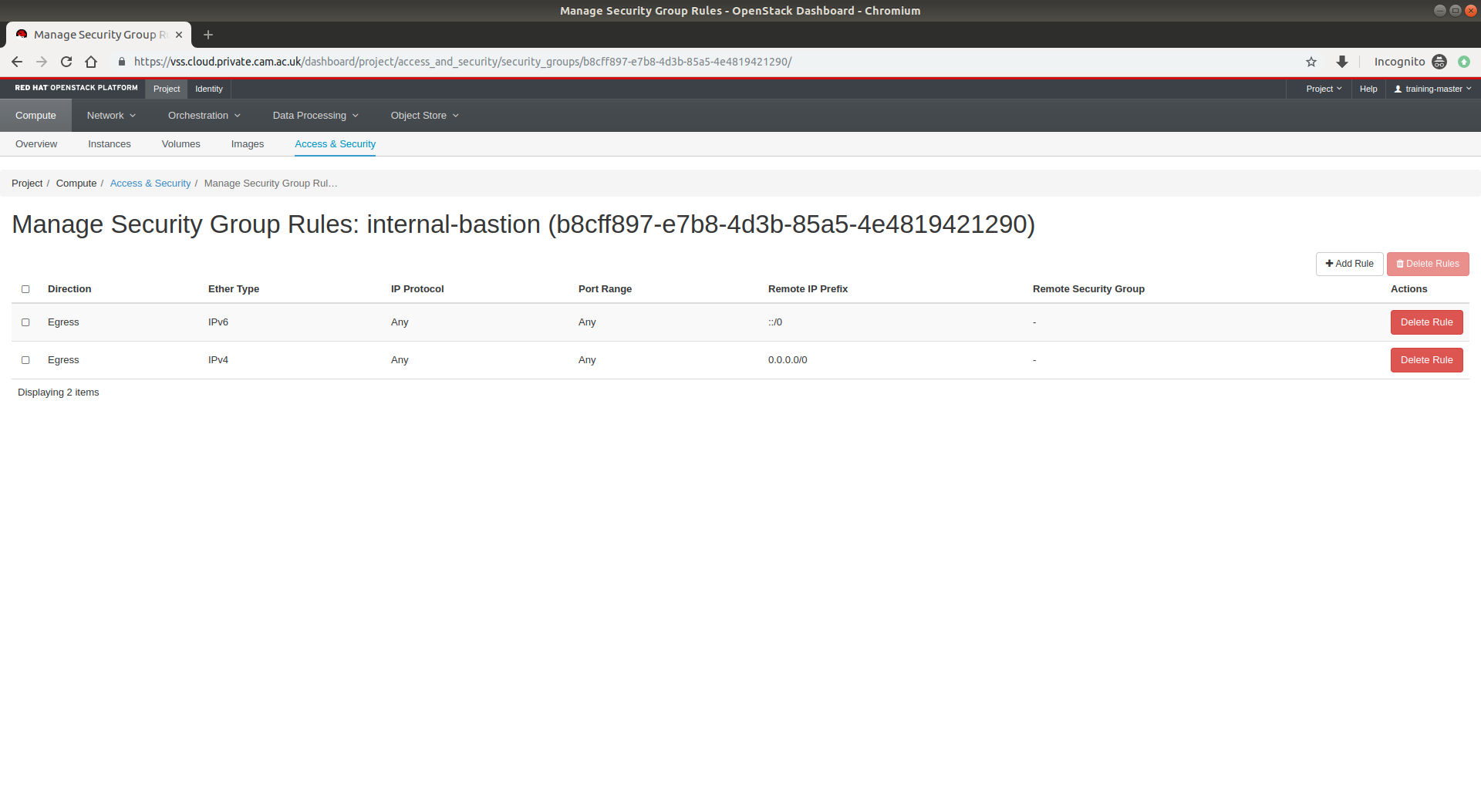This screenshot has width=1481, height=812.
Task: Click the green update extension icon
Action: click(x=1464, y=62)
